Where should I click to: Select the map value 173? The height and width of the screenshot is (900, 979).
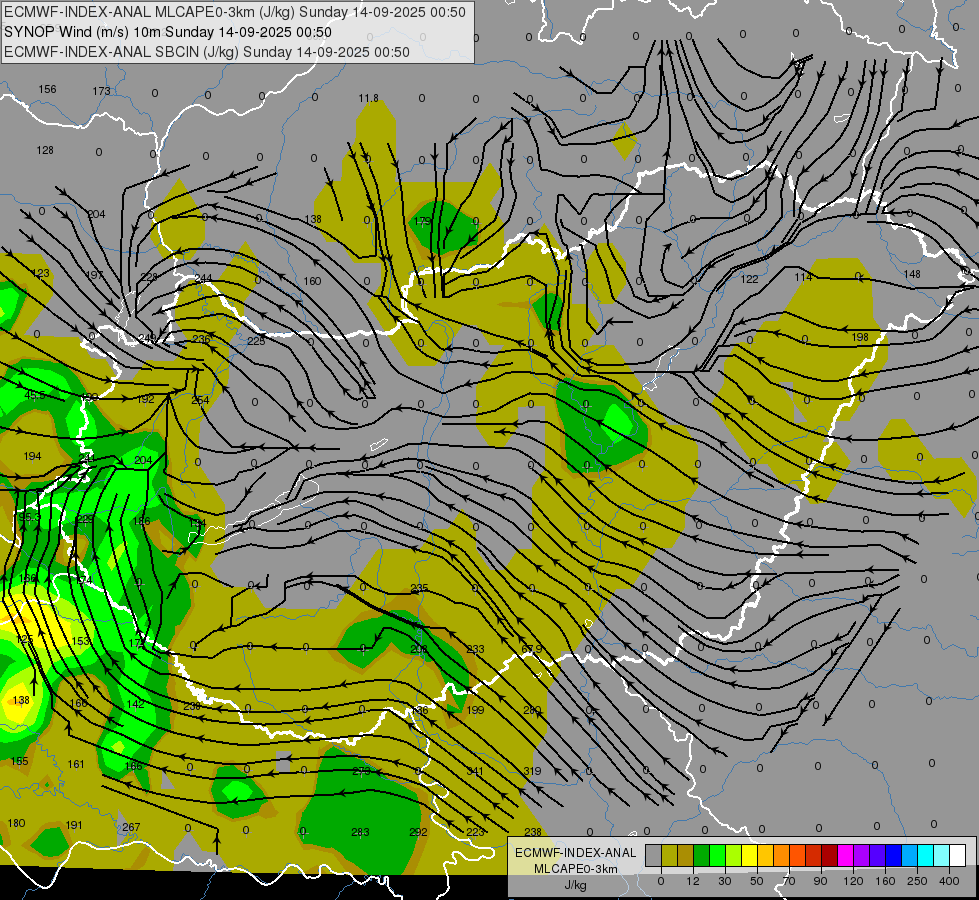click(101, 91)
